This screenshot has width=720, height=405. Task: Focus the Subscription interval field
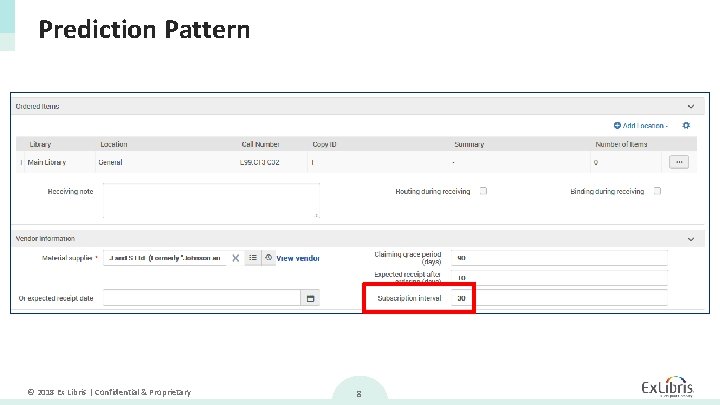[559, 298]
